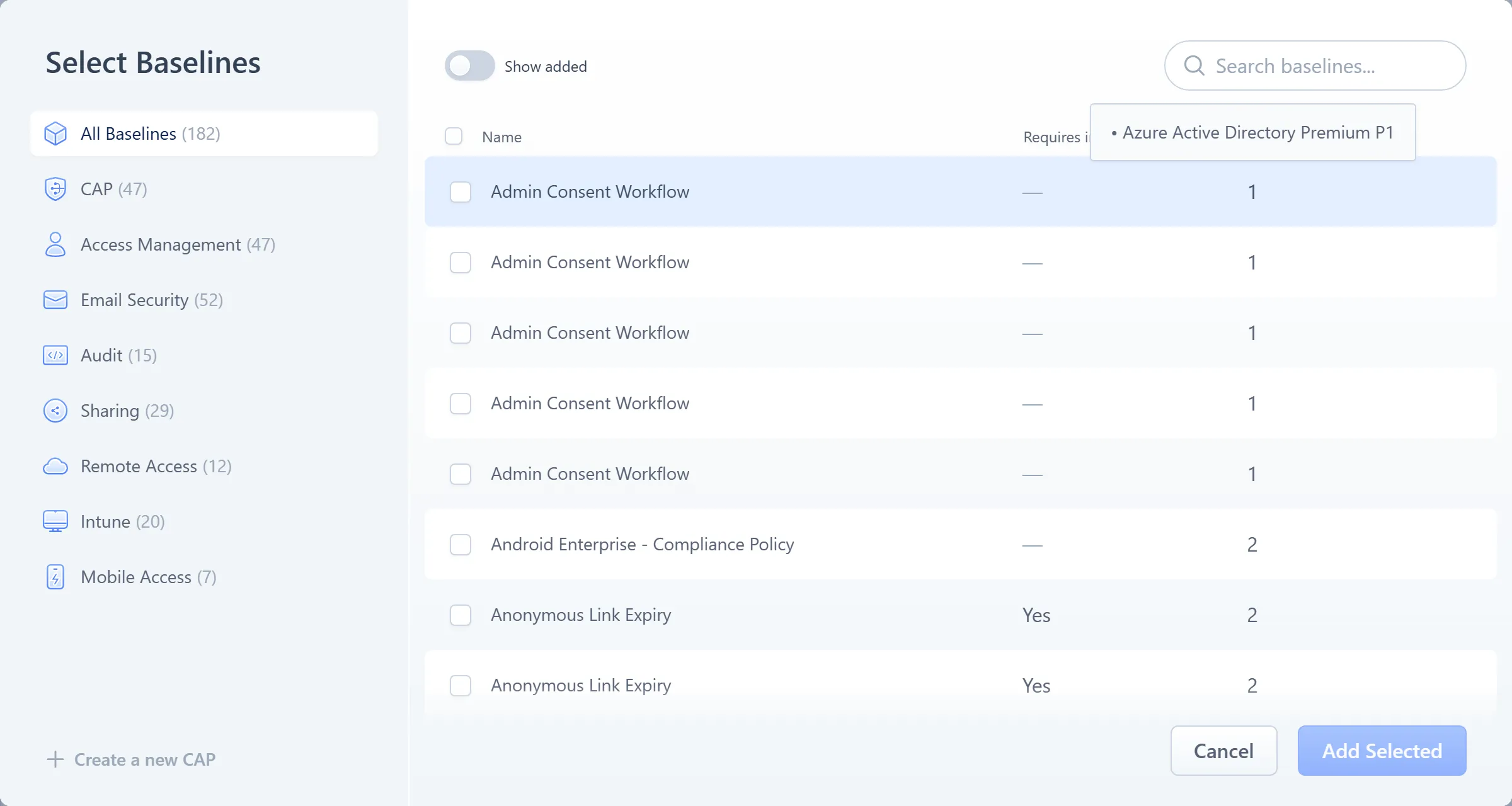Click the shield icon next to CAP
The image size is (1512, 806).
click(x=55, y=189)
